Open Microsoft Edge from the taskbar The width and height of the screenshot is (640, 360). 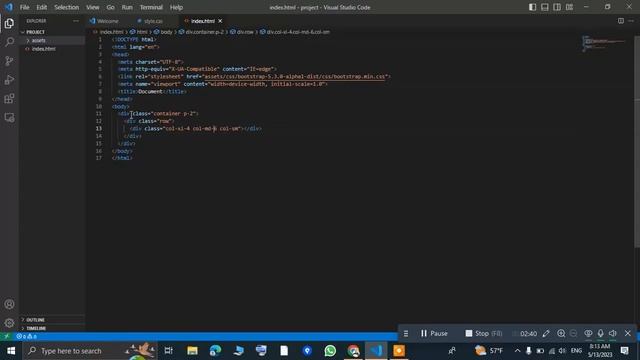[215, 351]
